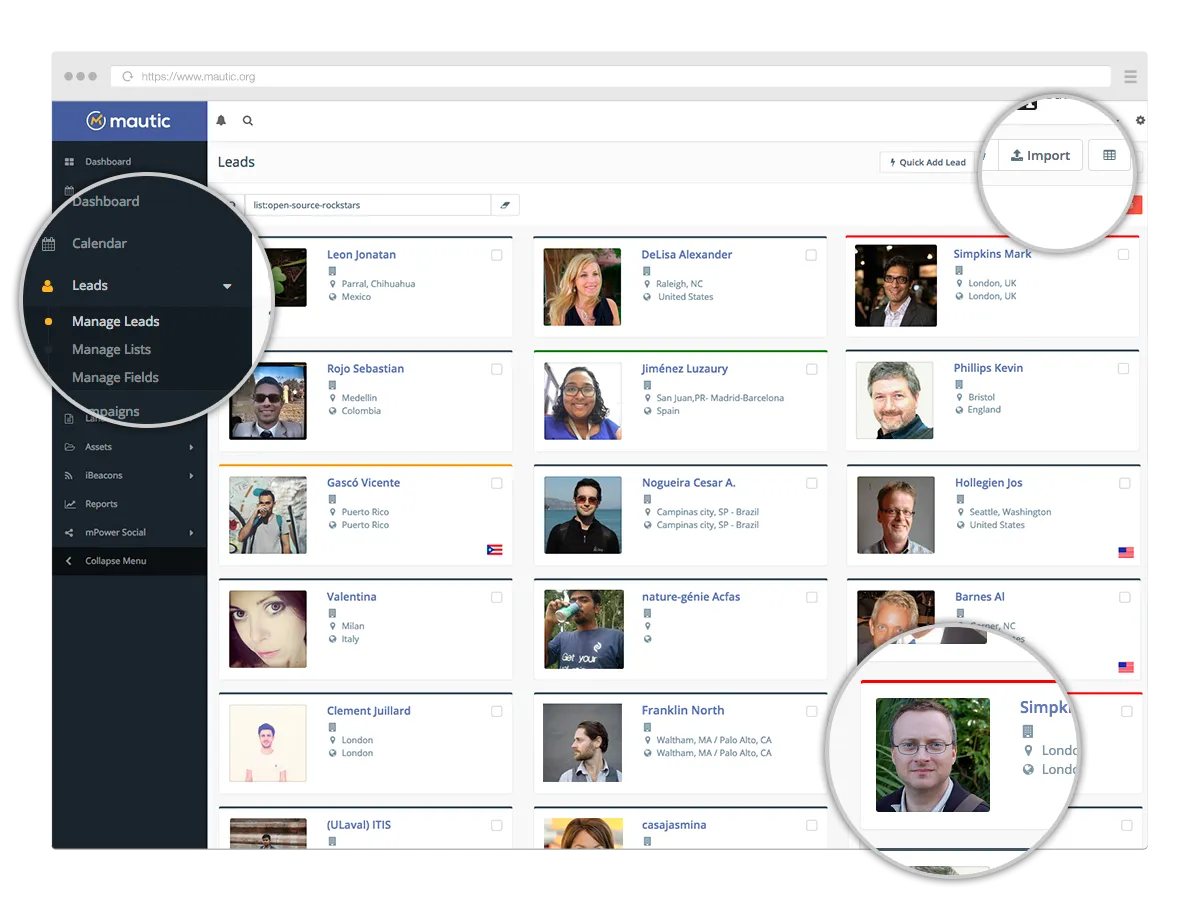1200x900 pixels.
Task: Click the globe icon beside Colombia
Action: pos(333,411)
